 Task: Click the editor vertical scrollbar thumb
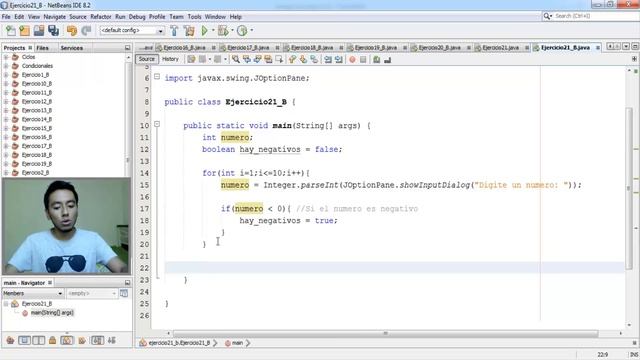629,188
